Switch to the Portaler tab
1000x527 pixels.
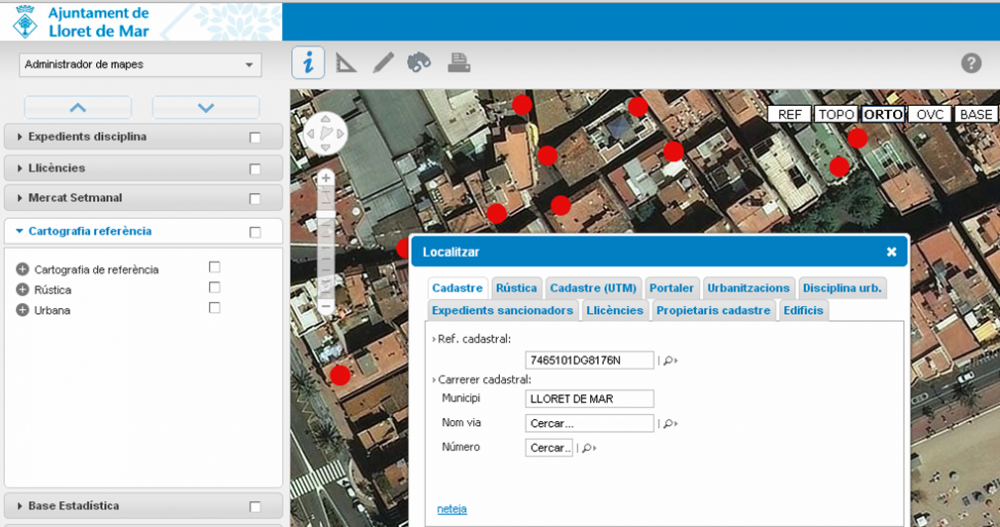[x=671, y=288]
